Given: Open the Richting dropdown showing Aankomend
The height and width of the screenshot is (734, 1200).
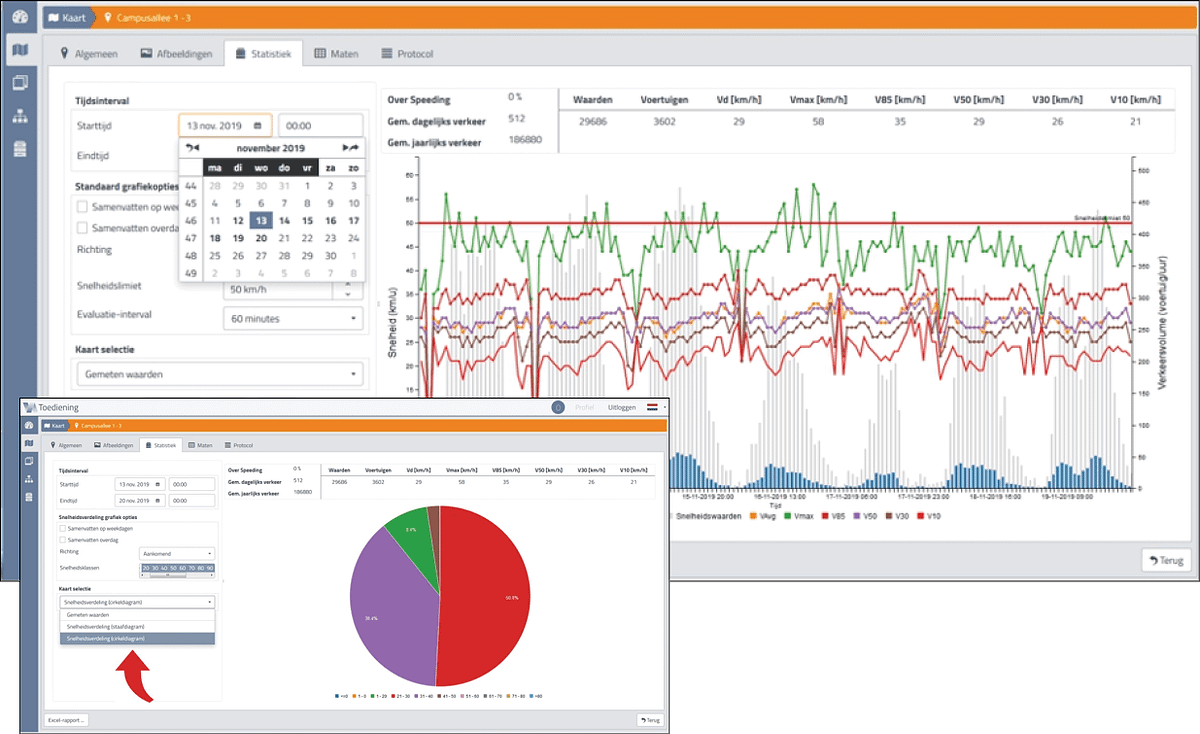Looking at the screenshot, I should (176, 552).
